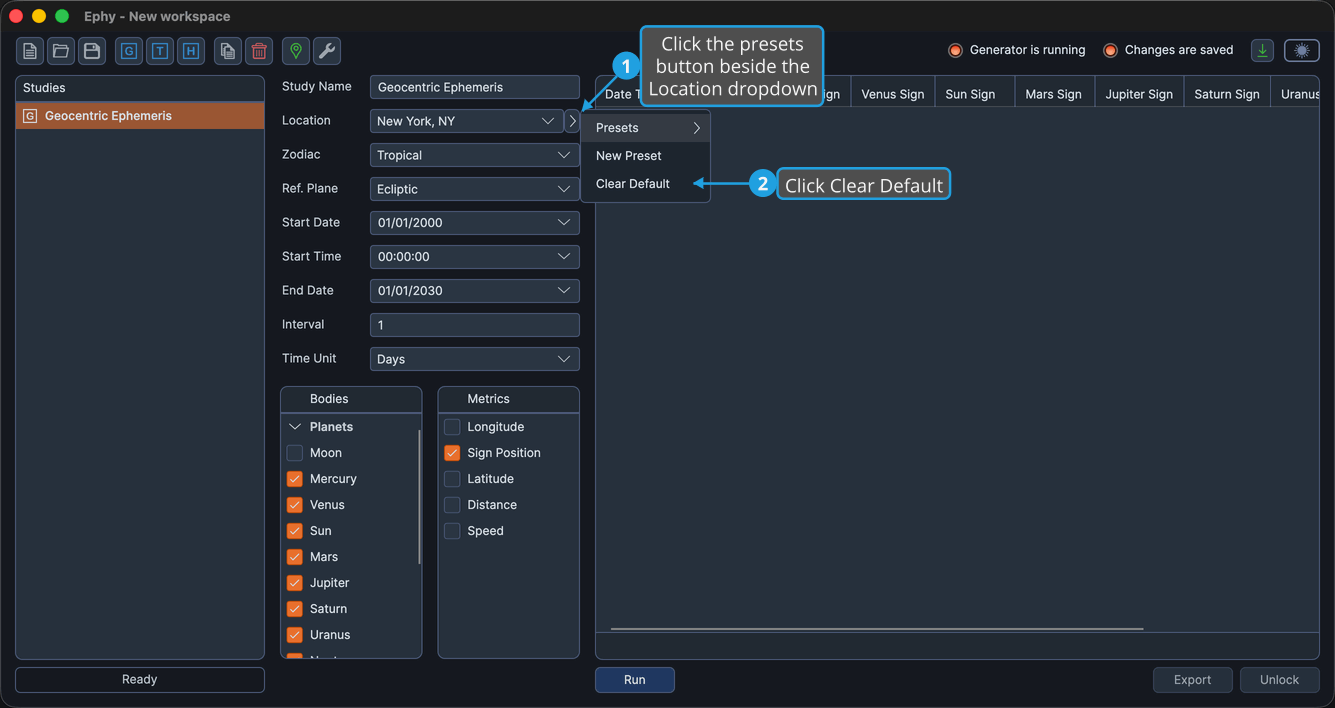
Task: Click the Export button
Action: click(1192, 680)
